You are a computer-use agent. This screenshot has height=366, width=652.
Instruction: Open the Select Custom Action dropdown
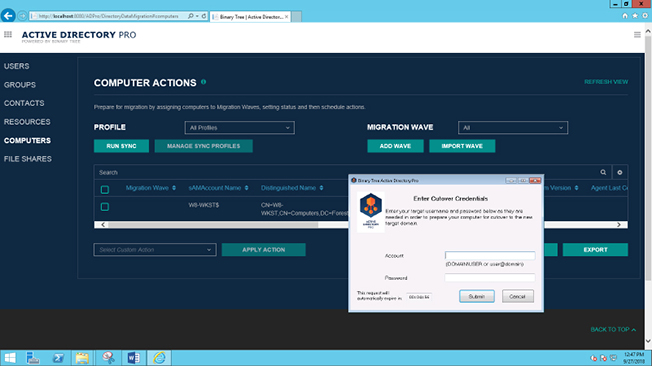tap(155, 250)
